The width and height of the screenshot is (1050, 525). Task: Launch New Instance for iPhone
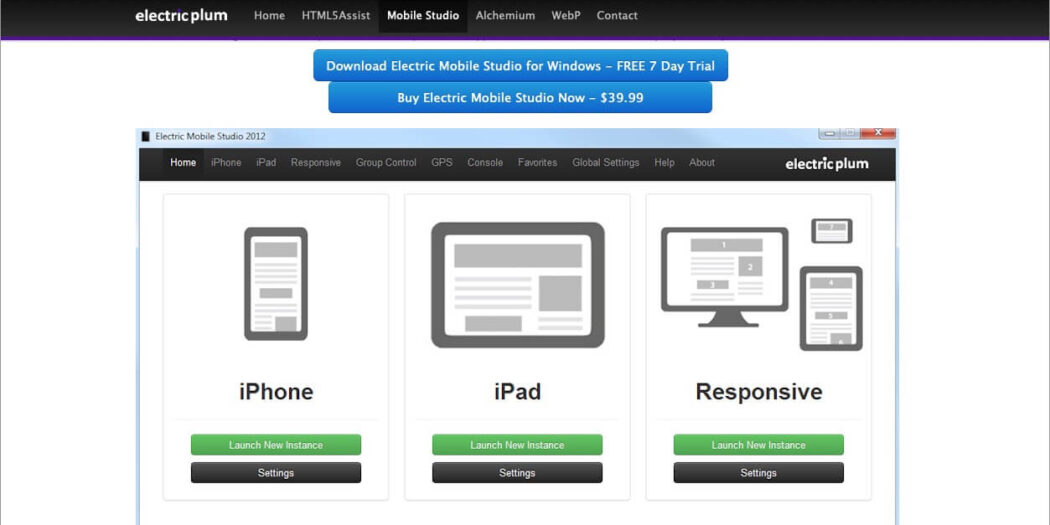coord(276,445)
